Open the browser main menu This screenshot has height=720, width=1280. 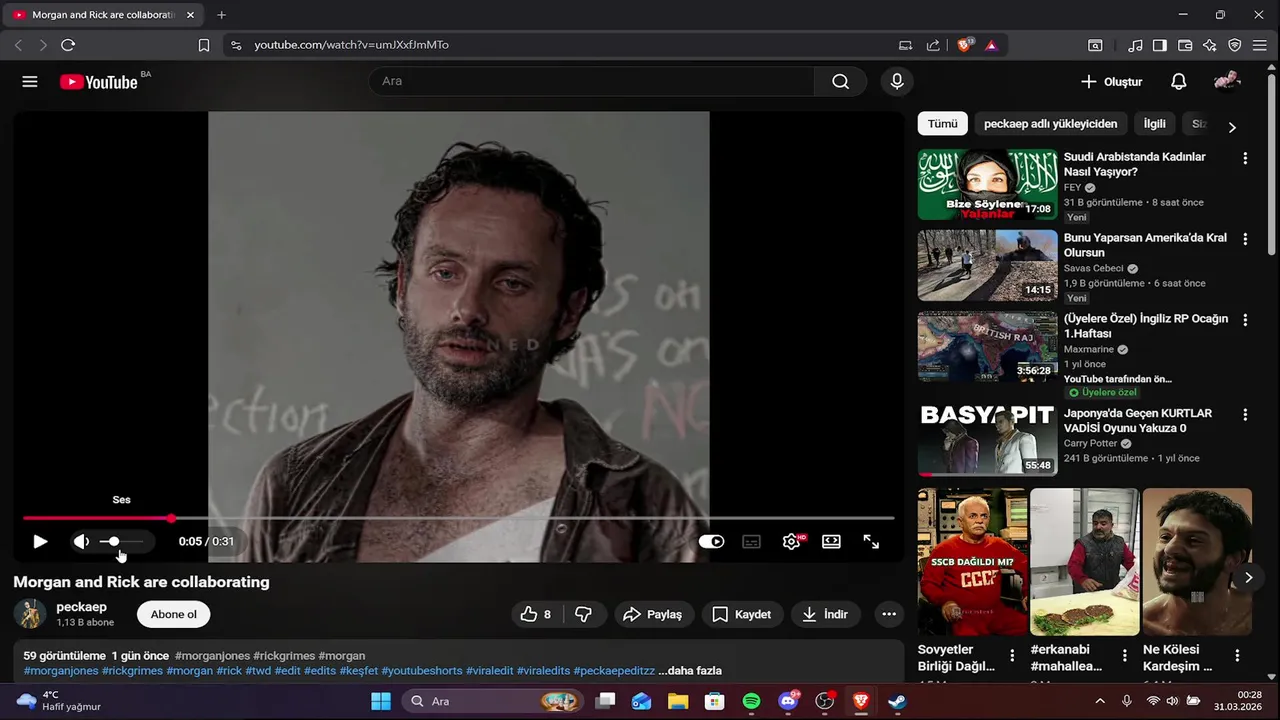pos(1260,45)
